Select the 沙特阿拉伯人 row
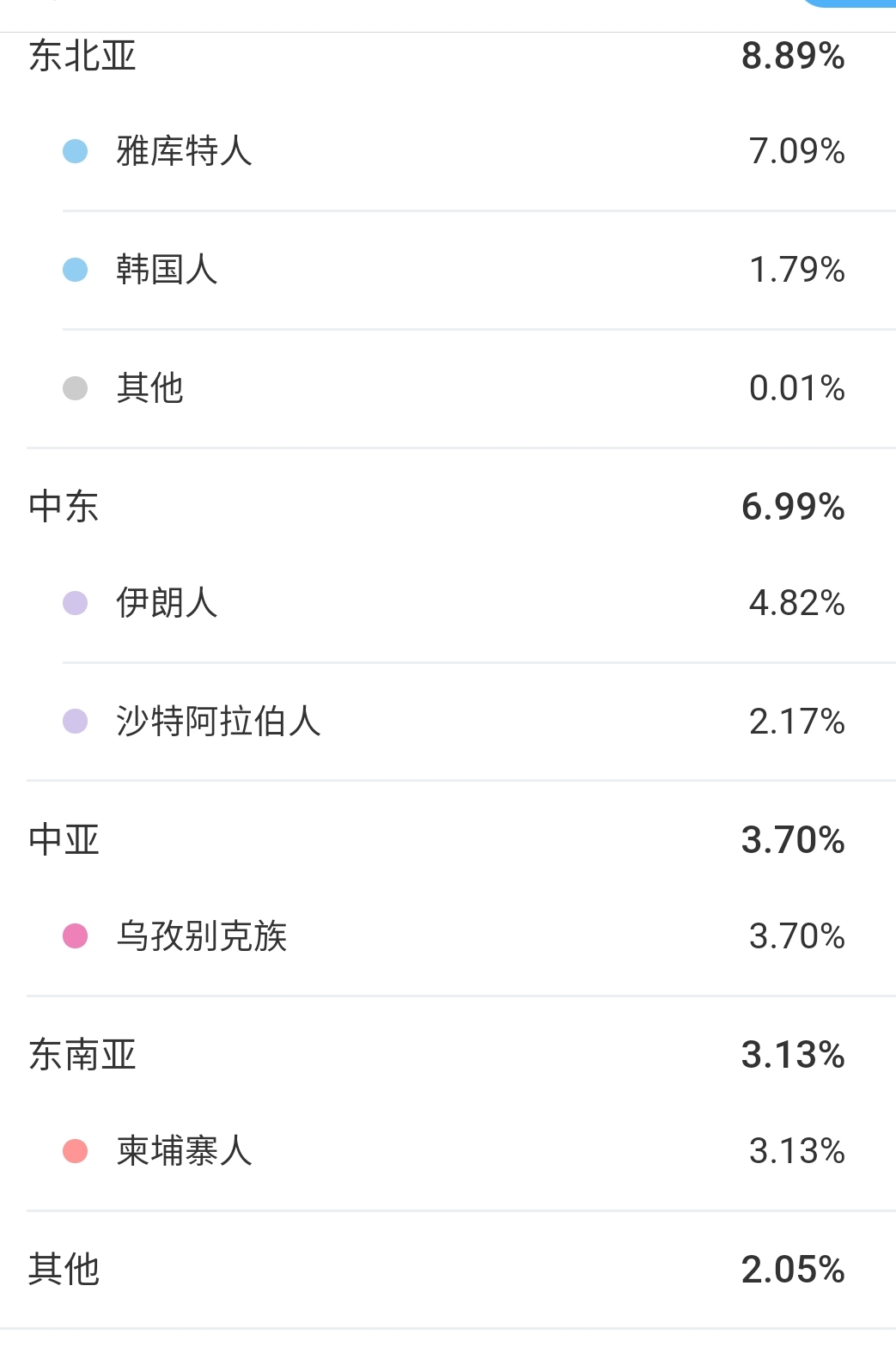Screen dimensions: 896x1371 click(461, 722)
